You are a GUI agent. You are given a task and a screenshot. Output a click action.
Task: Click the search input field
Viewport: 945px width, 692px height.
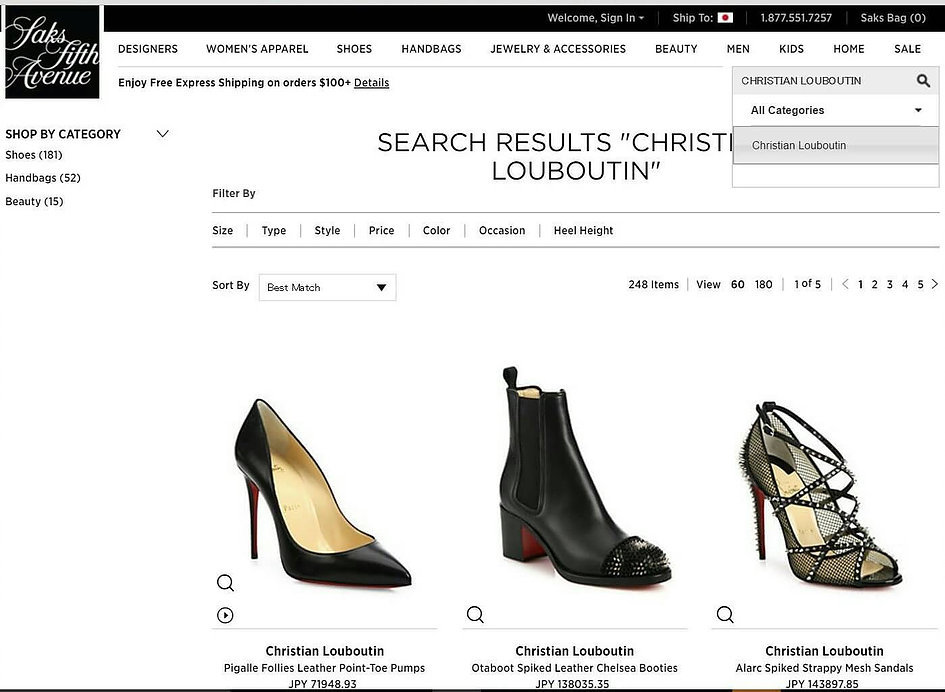pos(823,81)
